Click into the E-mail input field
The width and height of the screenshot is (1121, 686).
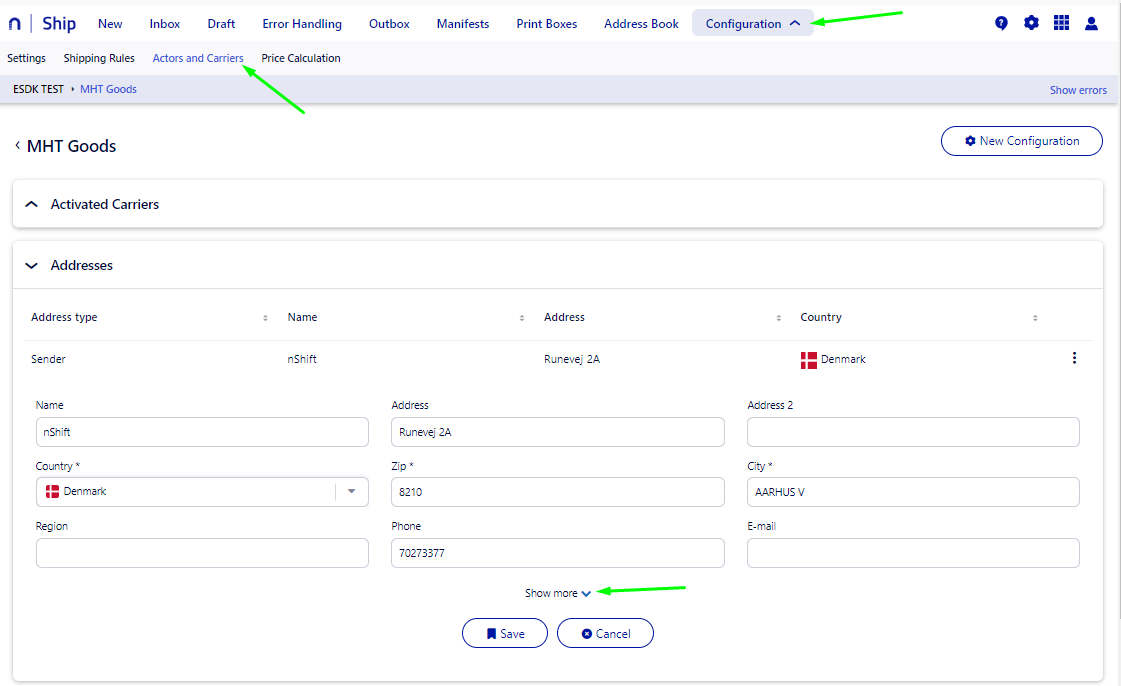[912, 553]
